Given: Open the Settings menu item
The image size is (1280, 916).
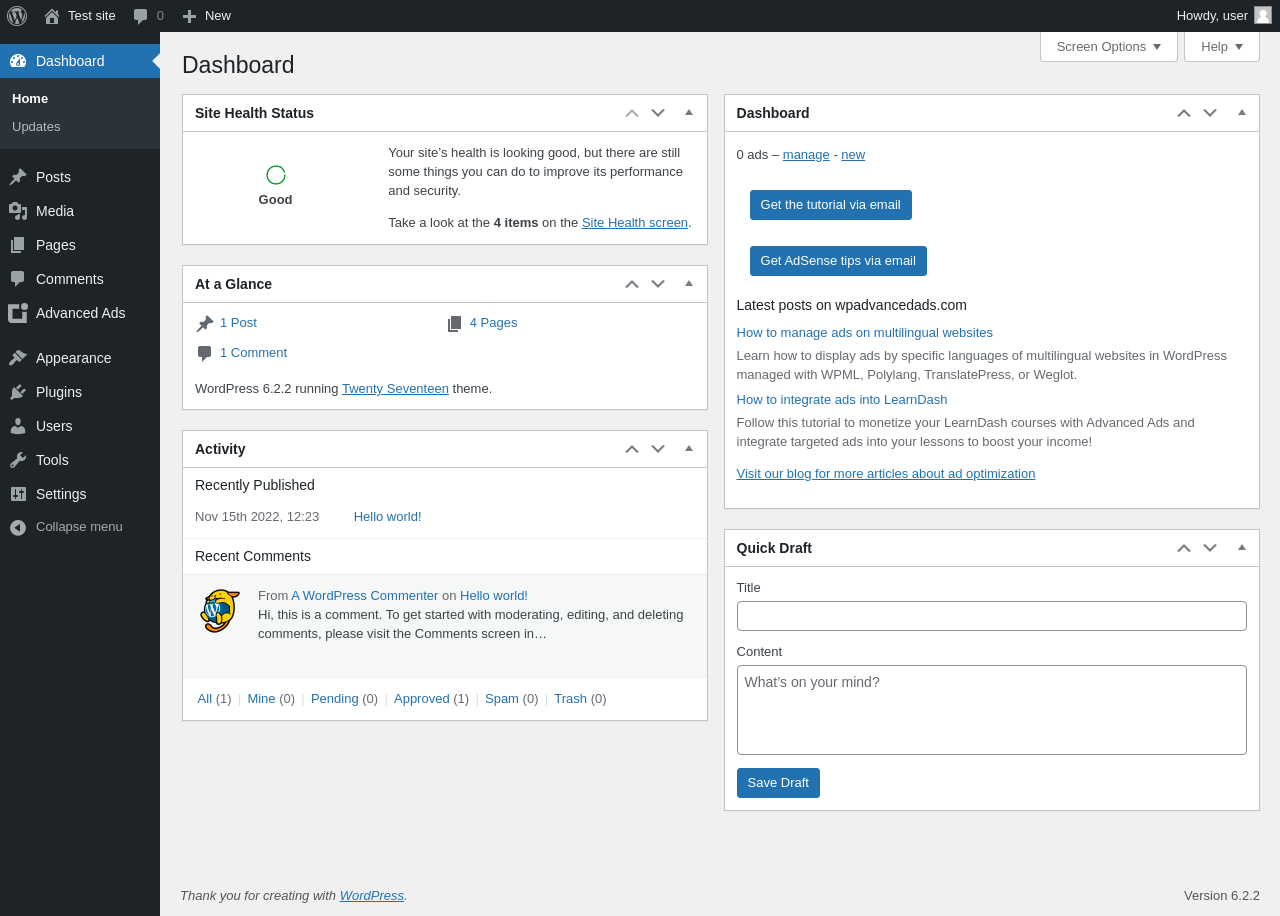Looking at the screenshot, I should point(61,494).
